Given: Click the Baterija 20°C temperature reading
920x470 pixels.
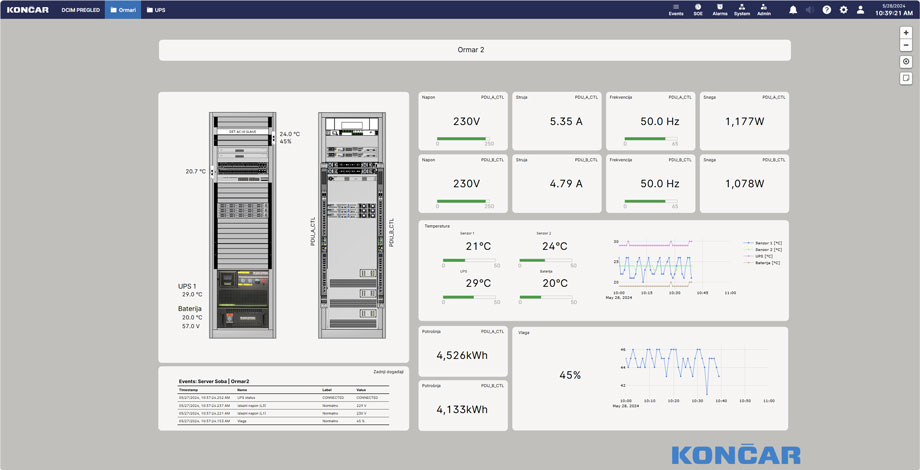Looking at the screenshot, I should (554, 283).
